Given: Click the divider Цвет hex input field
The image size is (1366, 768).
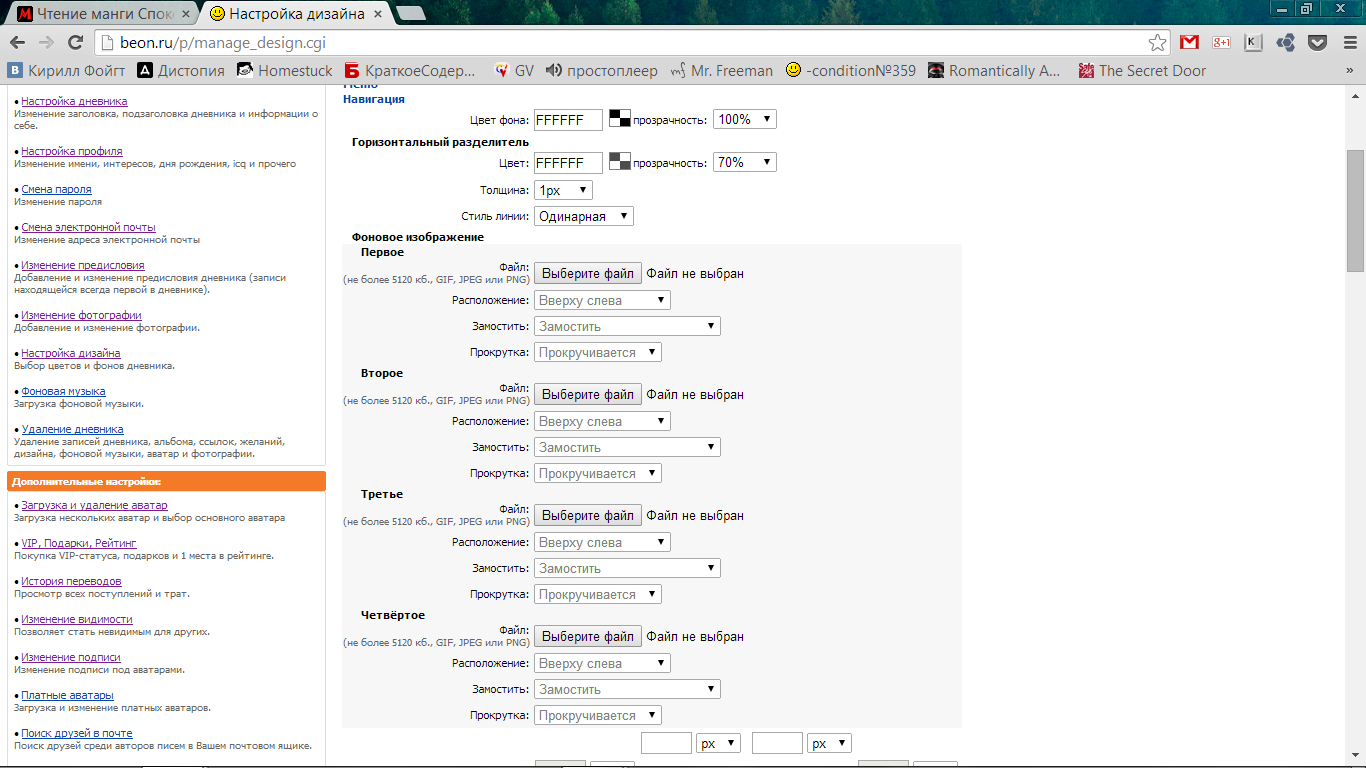Looking at the screenshot, I should (x=569, y=162).
